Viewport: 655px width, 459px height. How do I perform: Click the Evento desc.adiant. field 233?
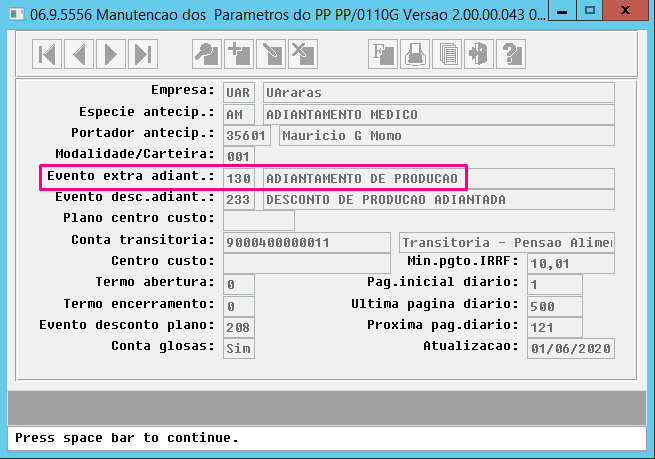point(239,200)
